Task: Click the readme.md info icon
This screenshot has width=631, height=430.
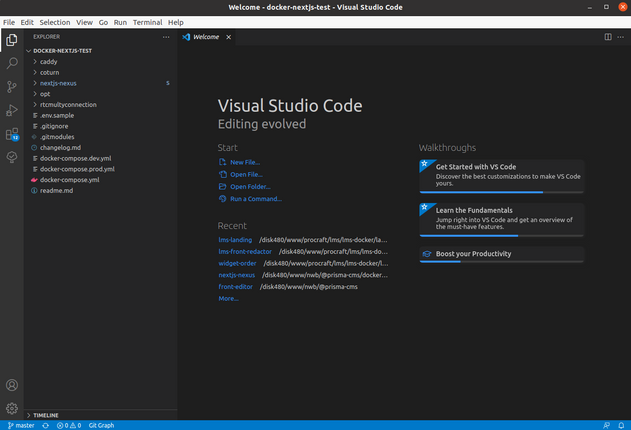Action: (35, 191)
